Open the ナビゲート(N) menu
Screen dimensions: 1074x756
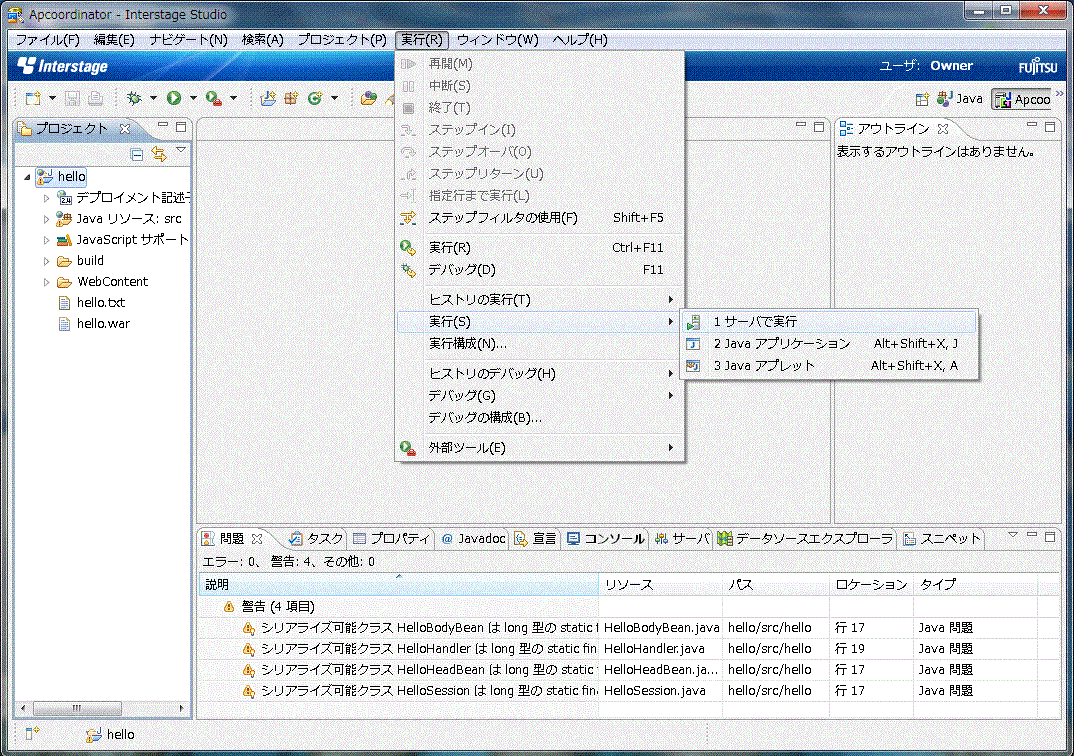[188, 40]
